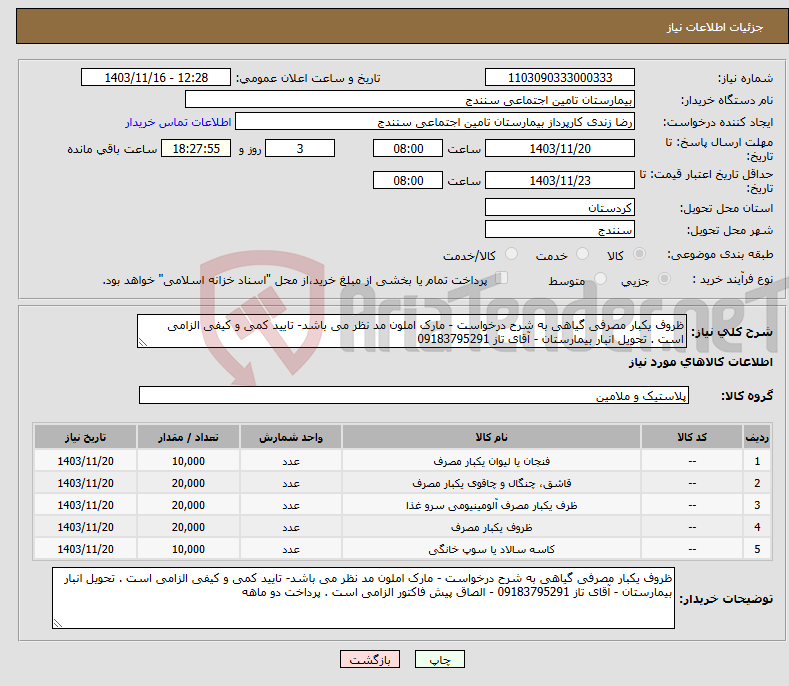The width and height of the screenshot is (789, 686).
Task: Click the price validity date 1403/11/23 field
Action: click(x=560, y=180)
